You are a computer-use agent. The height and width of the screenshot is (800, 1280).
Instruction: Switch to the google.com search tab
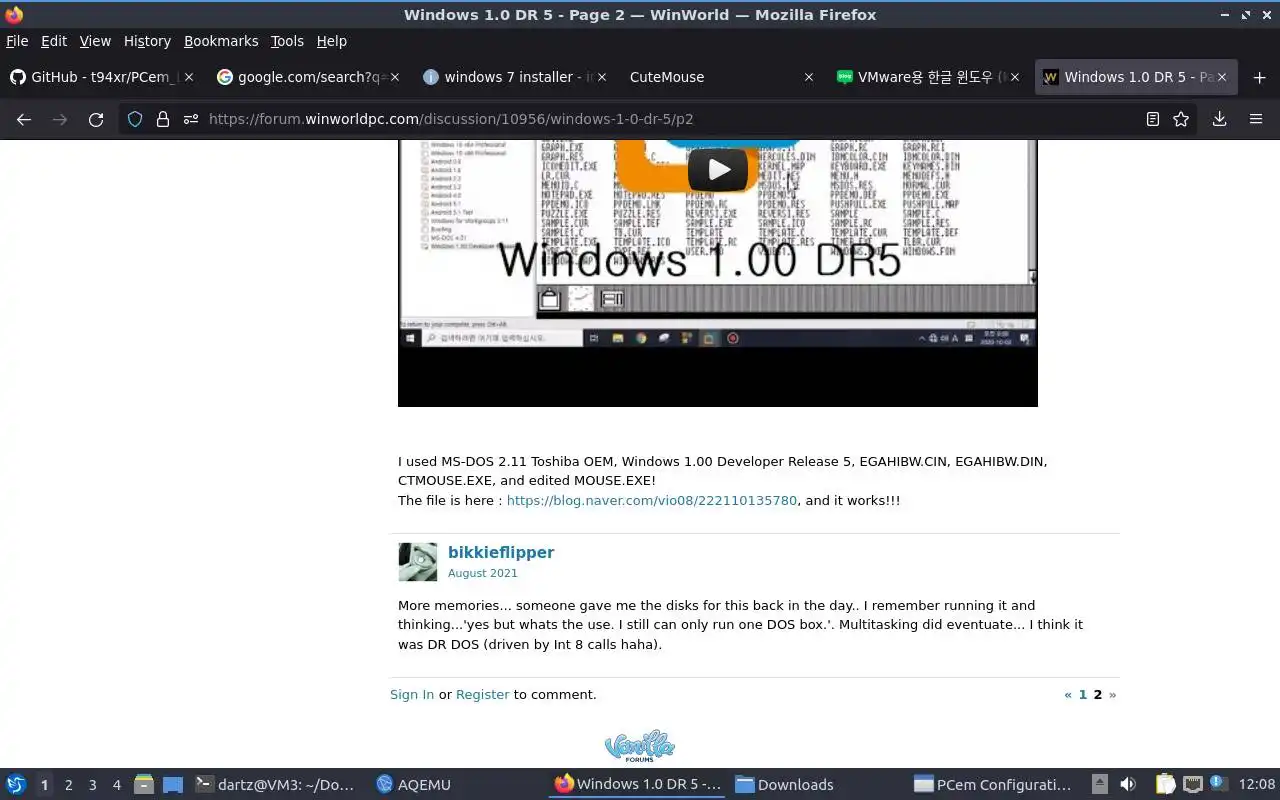[306, 77]
